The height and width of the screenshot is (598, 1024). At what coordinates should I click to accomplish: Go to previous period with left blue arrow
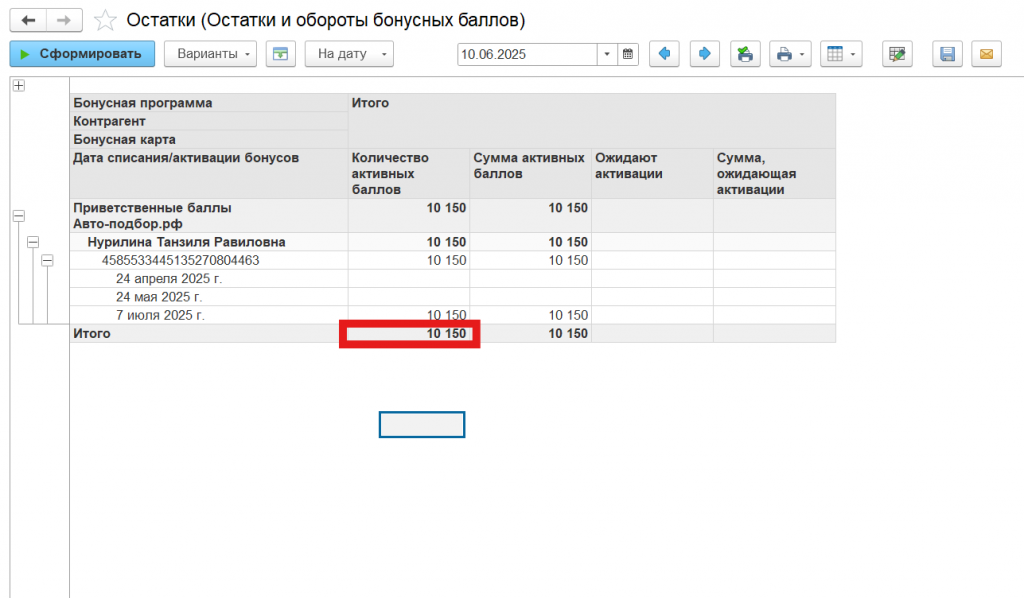[x=665, y=54]
